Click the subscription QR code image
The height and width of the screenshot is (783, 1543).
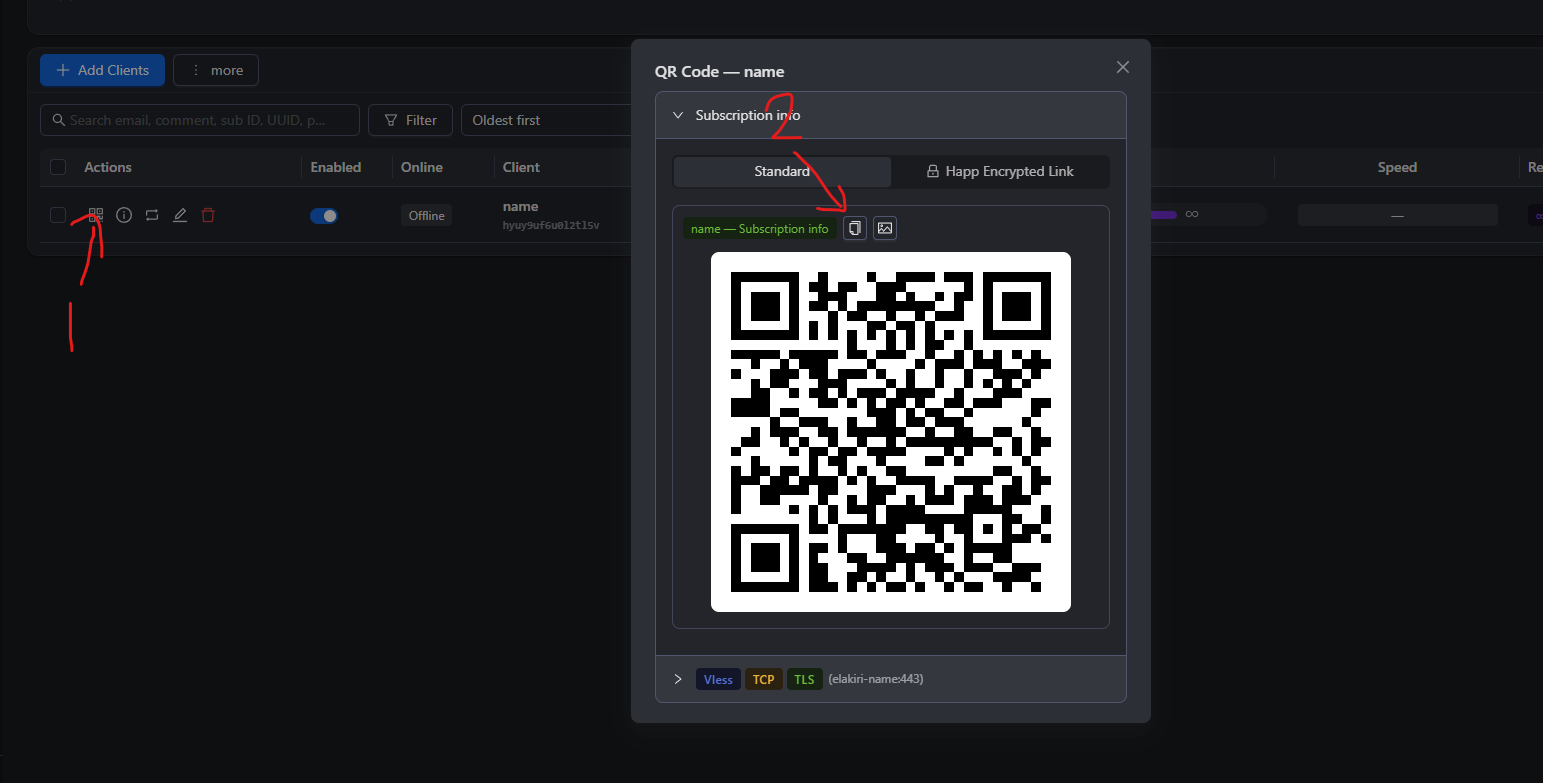(891, 432)
